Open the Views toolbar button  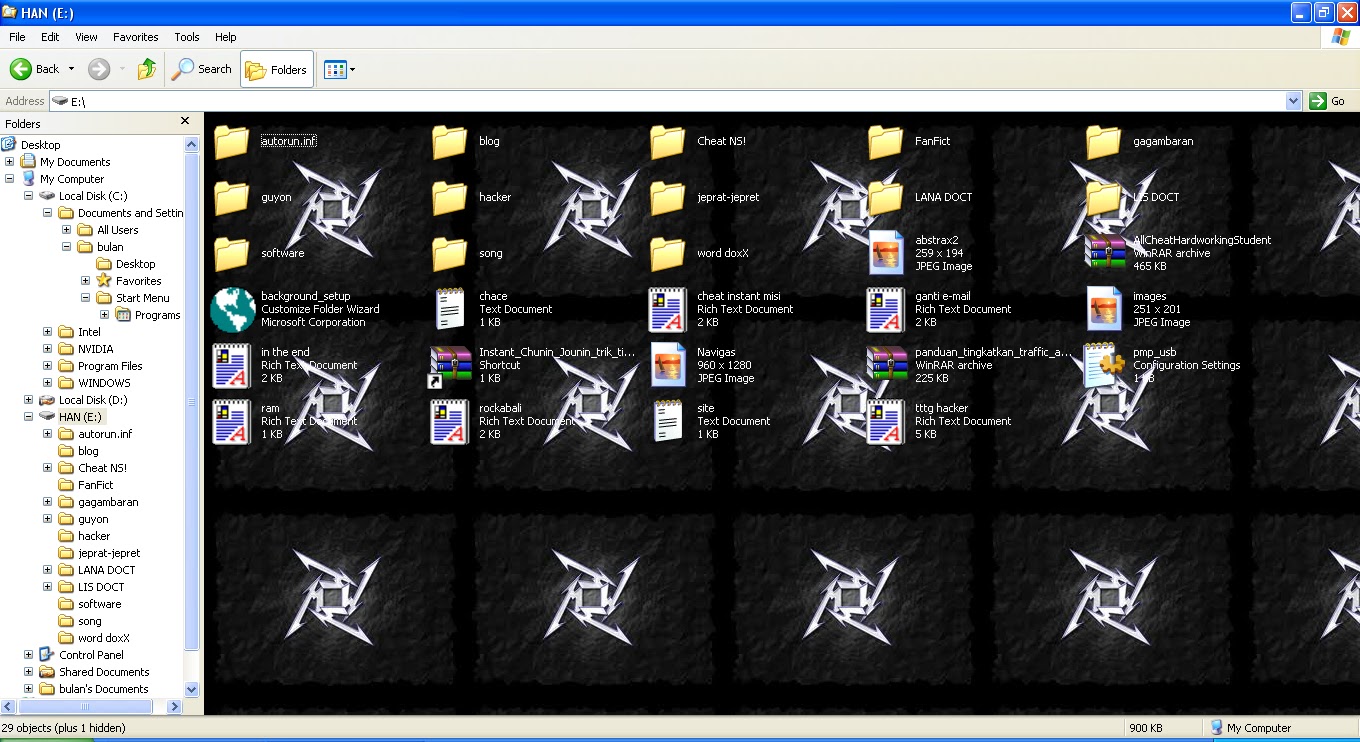pyautogui.click(x=339, y=69)
